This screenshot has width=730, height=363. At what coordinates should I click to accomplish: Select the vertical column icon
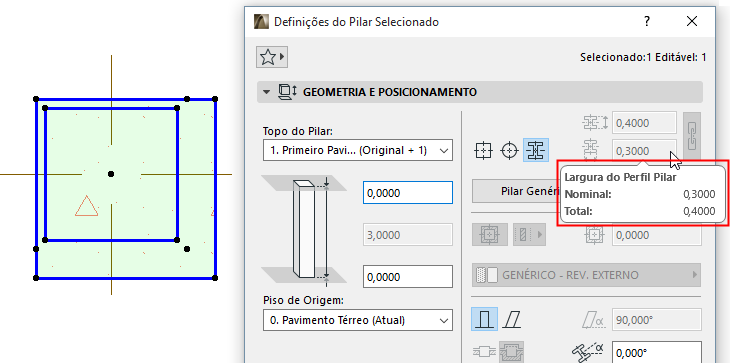pyautogui.click(x=484, y=319)
